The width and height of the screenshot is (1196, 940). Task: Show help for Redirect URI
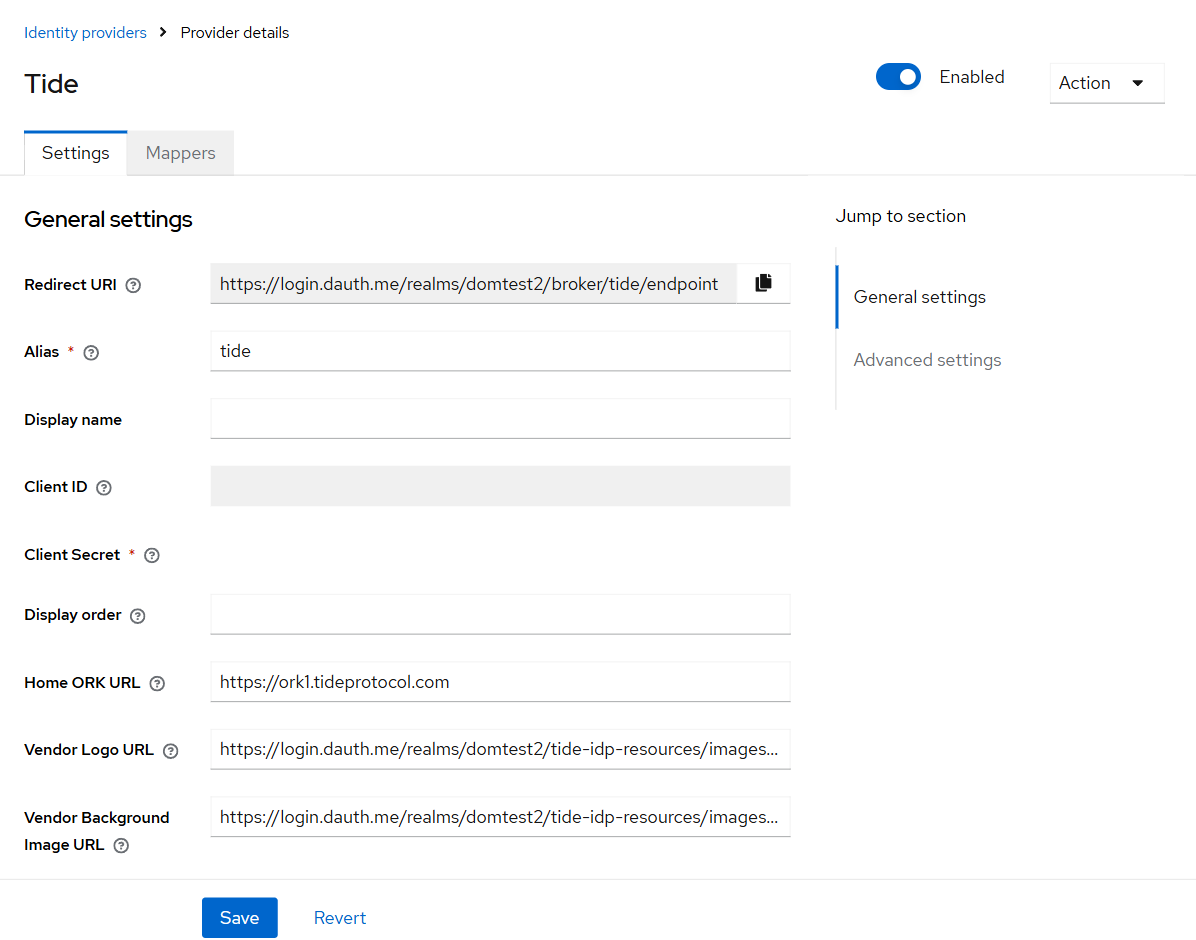point(133,285)
